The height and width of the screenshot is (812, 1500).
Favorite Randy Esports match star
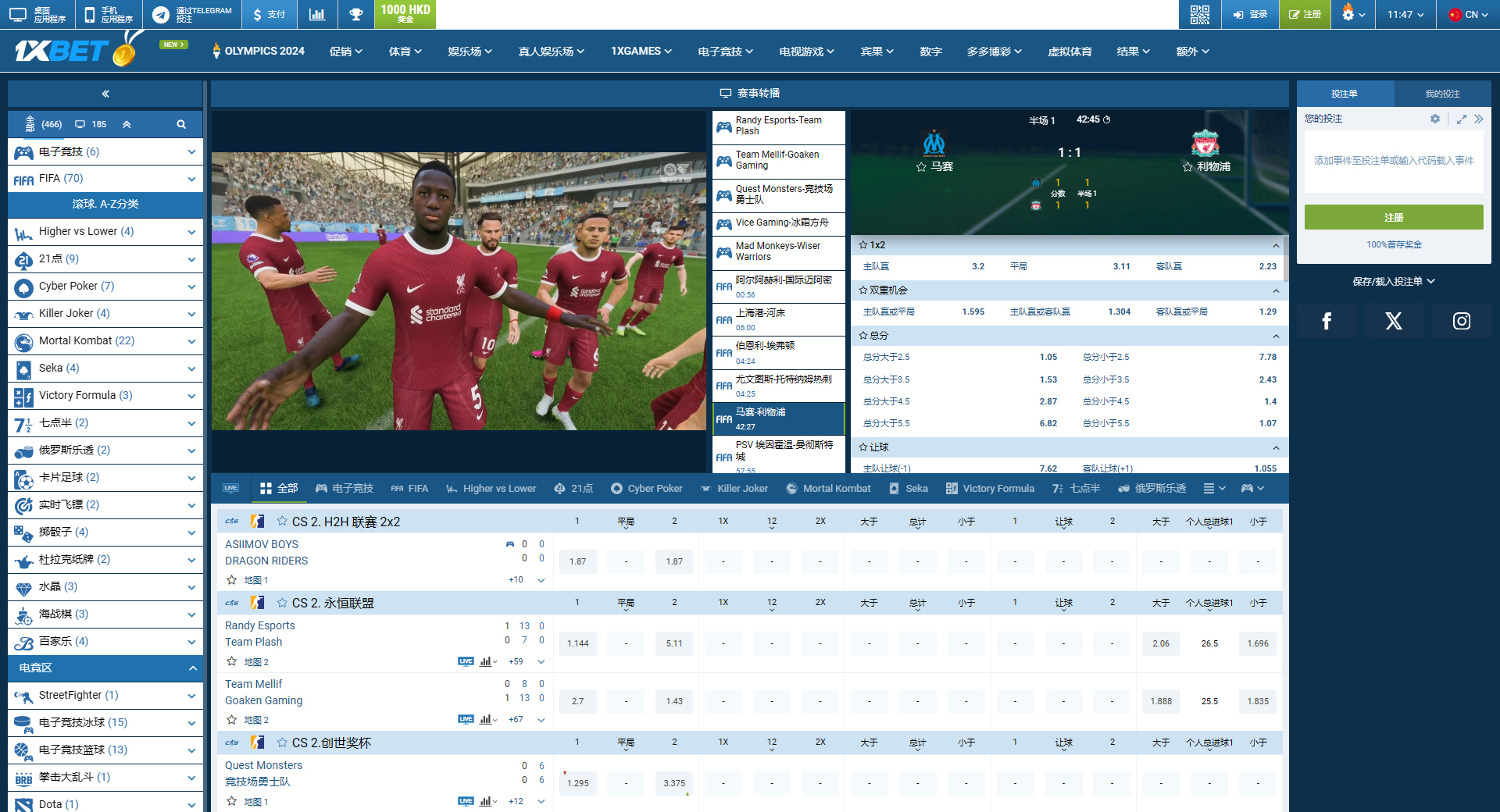tap(231, 661)
